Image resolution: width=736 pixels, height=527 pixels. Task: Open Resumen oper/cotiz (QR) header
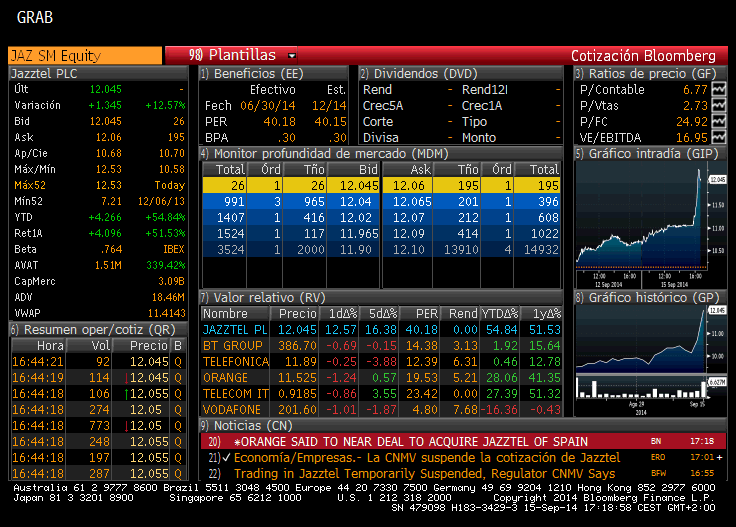(x=98, y=329)
